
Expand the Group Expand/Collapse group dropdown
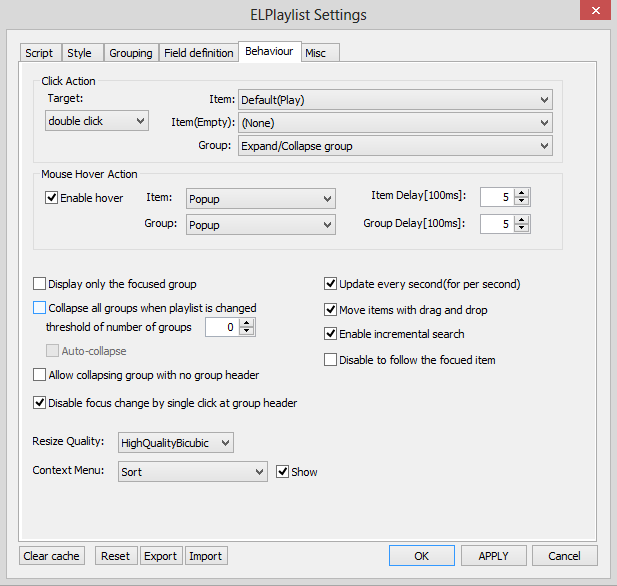[395, 146]
